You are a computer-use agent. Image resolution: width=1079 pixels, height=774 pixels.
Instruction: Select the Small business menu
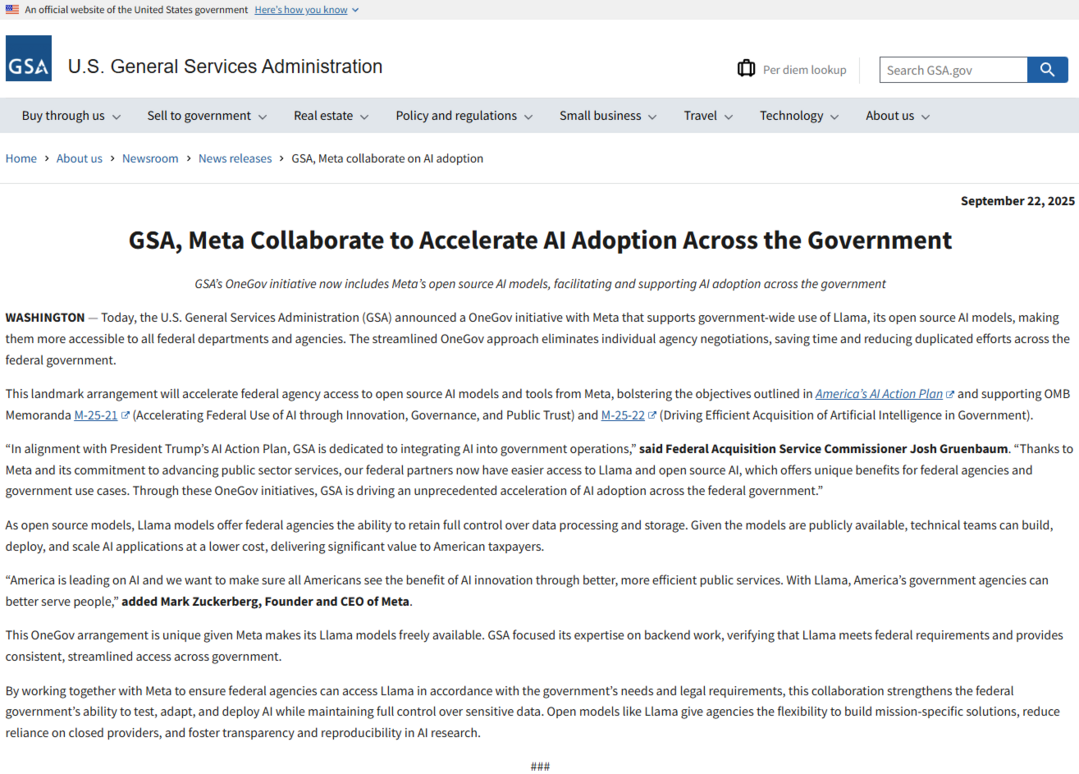click(x=608, y=116)
